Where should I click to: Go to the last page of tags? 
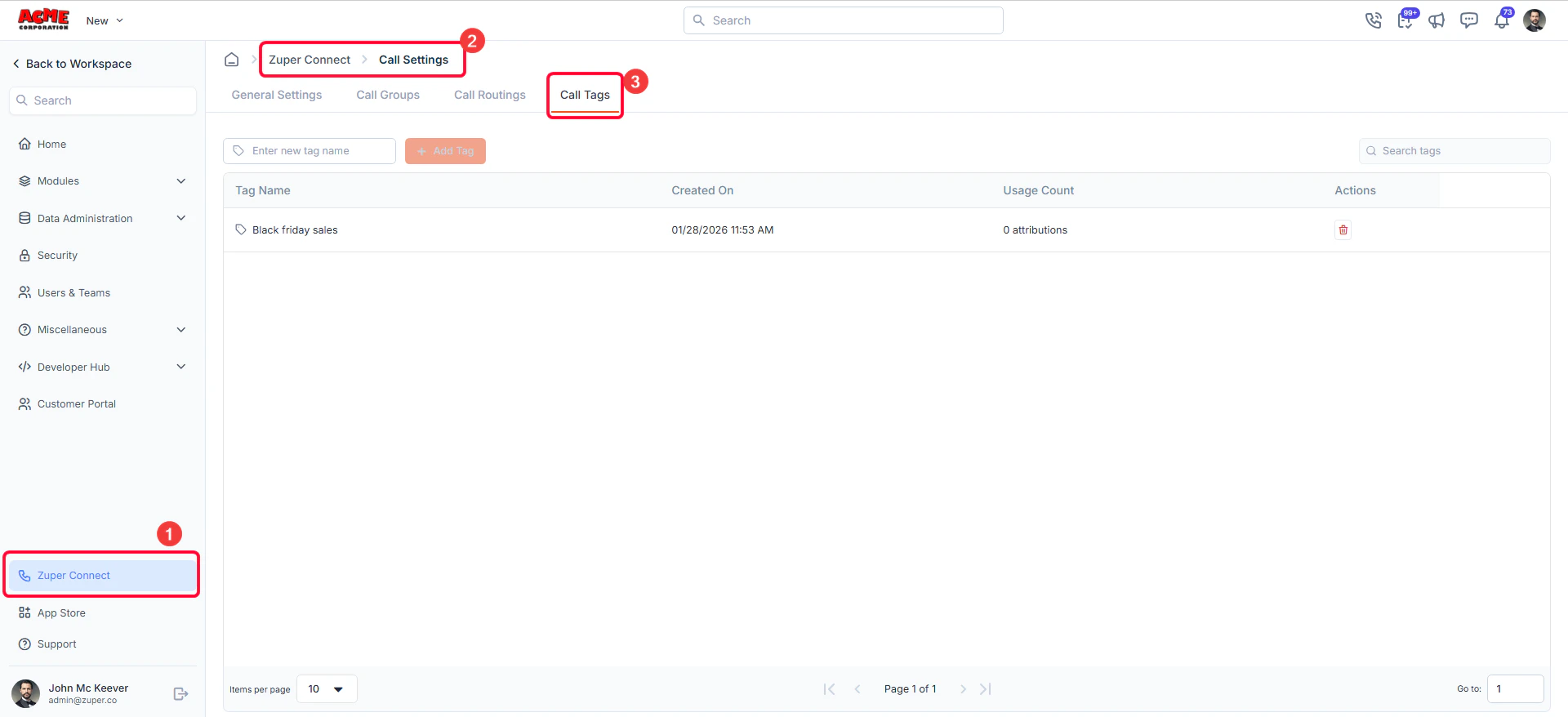[x=986, y=689]
